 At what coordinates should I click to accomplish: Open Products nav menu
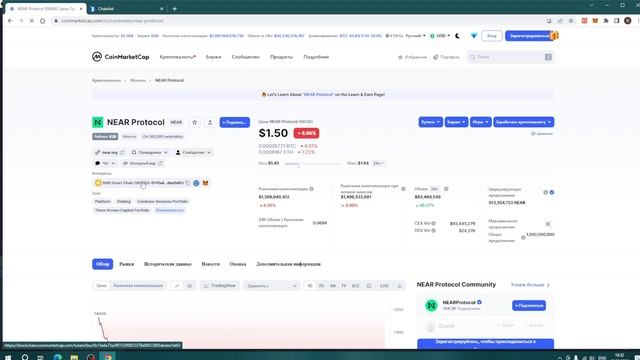[x=281, y=57]
